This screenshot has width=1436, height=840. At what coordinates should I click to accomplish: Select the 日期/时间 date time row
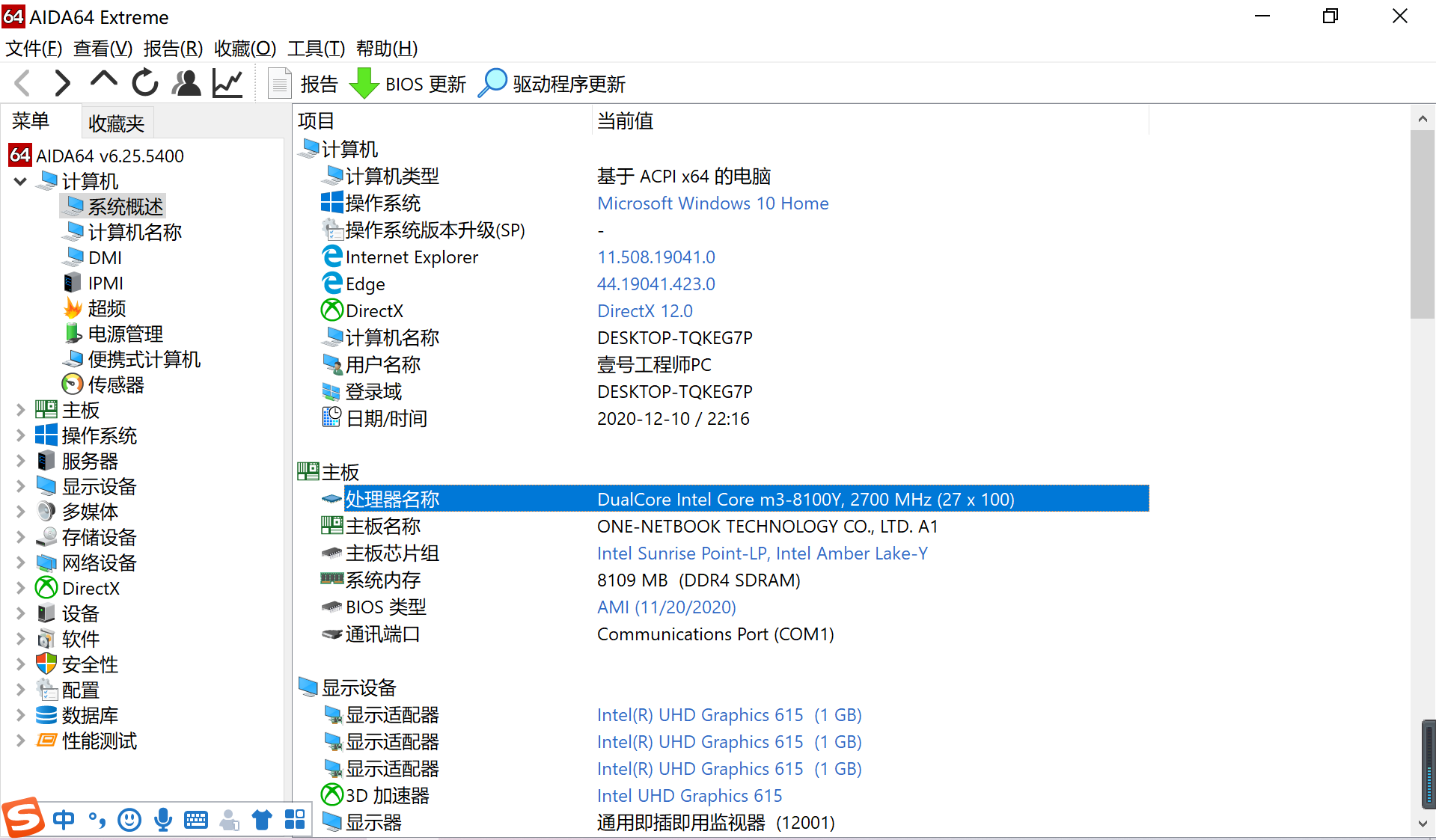pyautogui.click(x=735, y=419)
